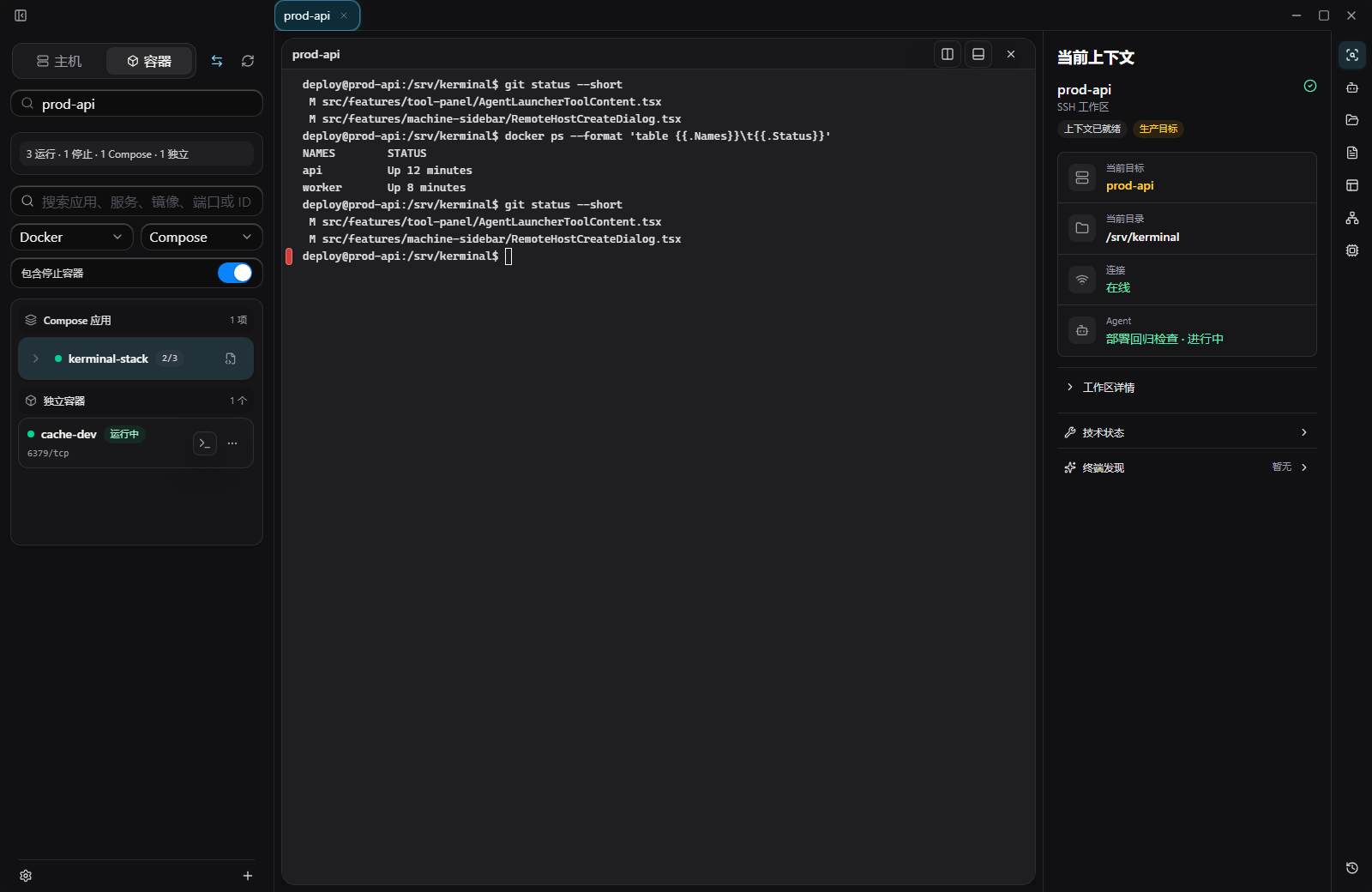The image size is (1372, 892).
Task: Open 当前目标 prod-api row
Action: [x=1187, y=178]
